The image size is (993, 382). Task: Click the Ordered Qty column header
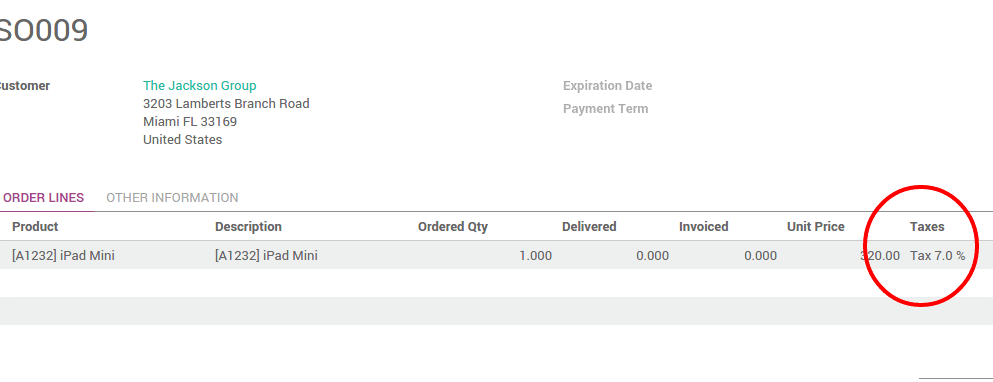point(453,226)
